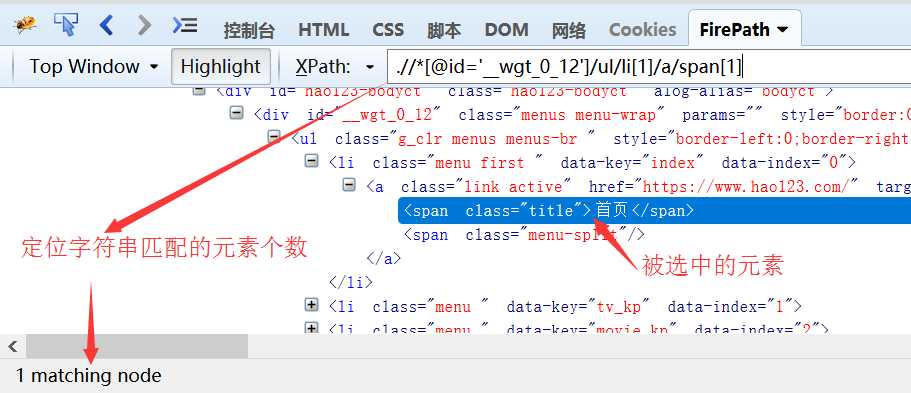The height and width of the screenshot is (393, 911).
Task: Click the horizontal scrollbar thumb
Action: [137, 346]
